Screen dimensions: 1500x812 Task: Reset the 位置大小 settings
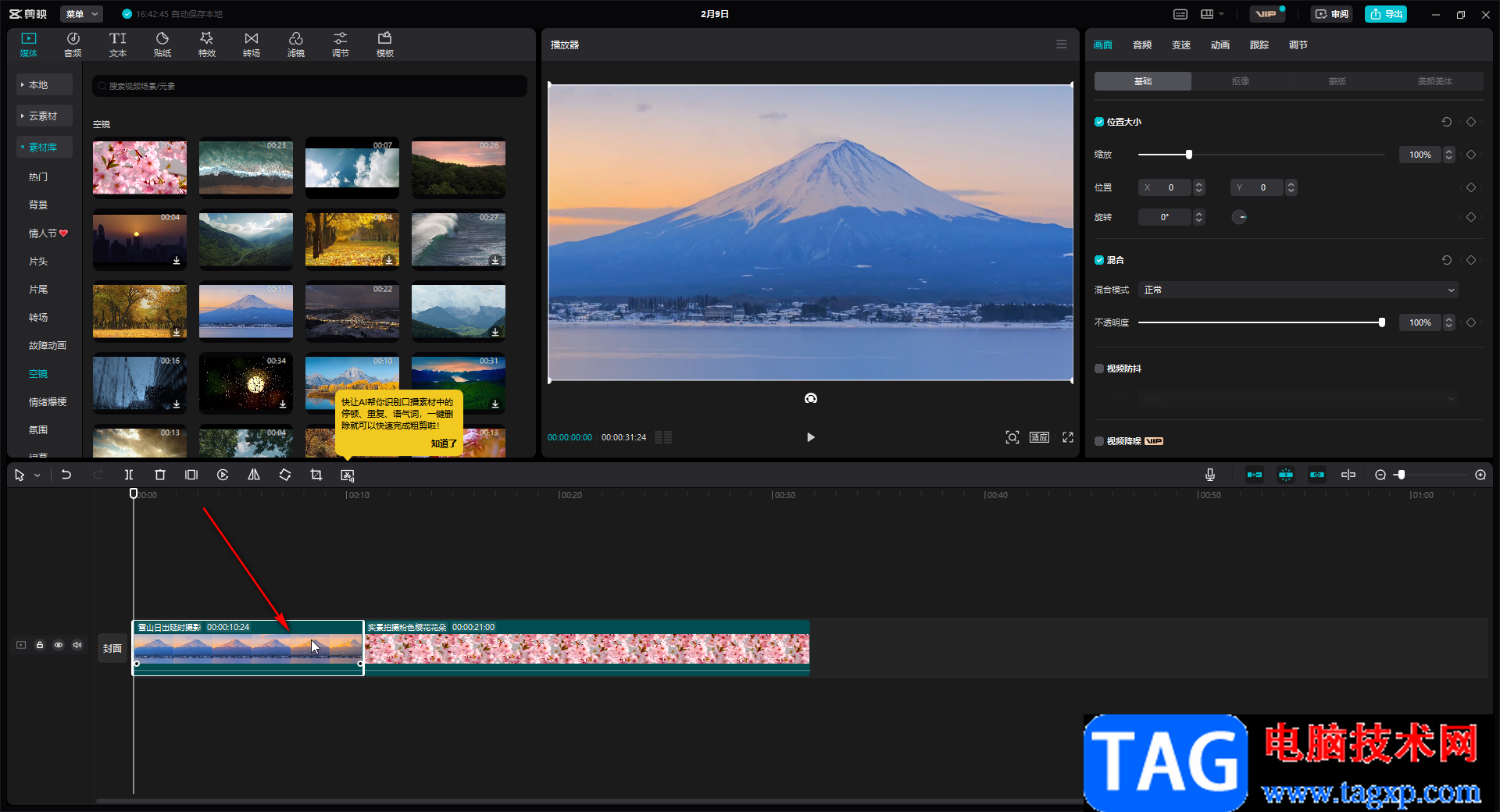pos(1447,122)
